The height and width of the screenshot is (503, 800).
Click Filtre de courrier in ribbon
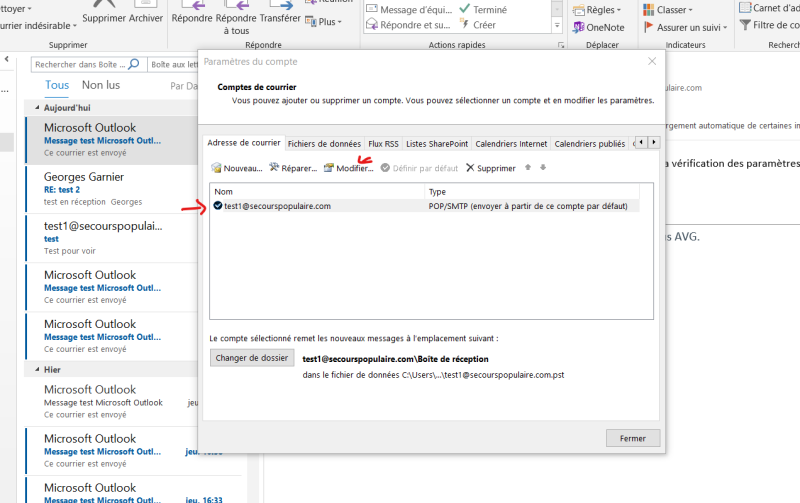[x=769, y=25]
